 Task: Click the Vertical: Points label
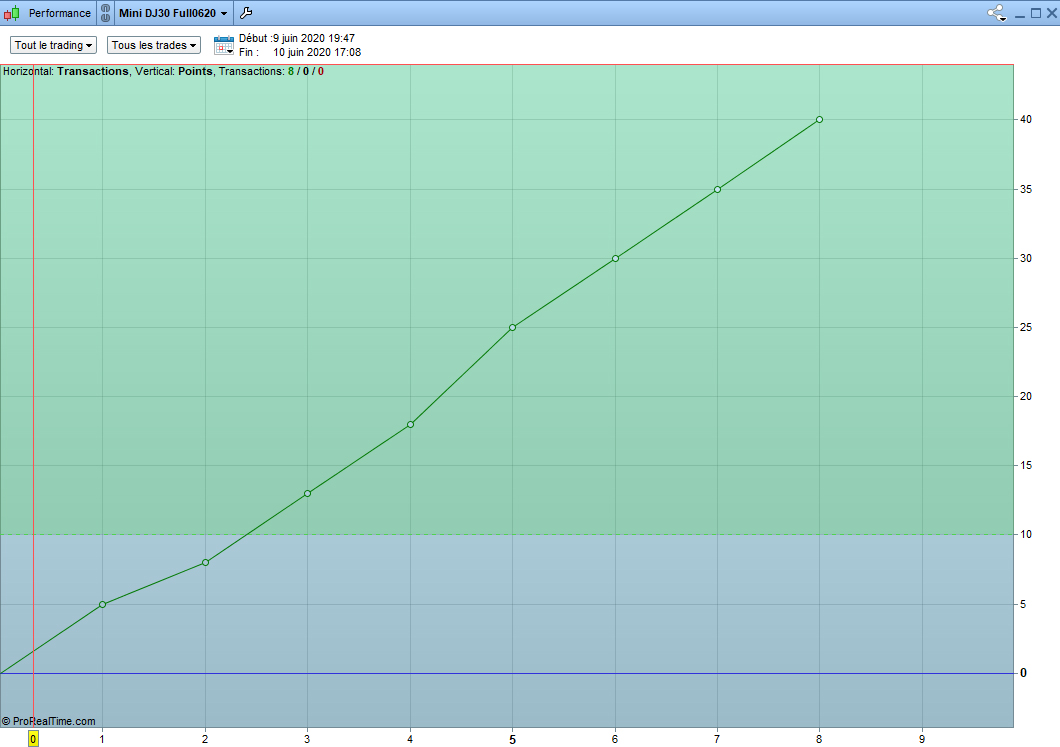174,71
